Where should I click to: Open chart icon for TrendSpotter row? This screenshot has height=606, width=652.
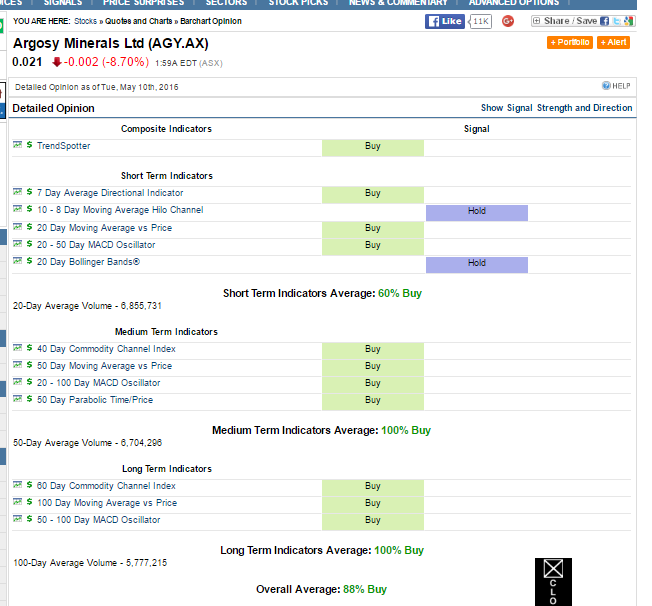[17, 145]
